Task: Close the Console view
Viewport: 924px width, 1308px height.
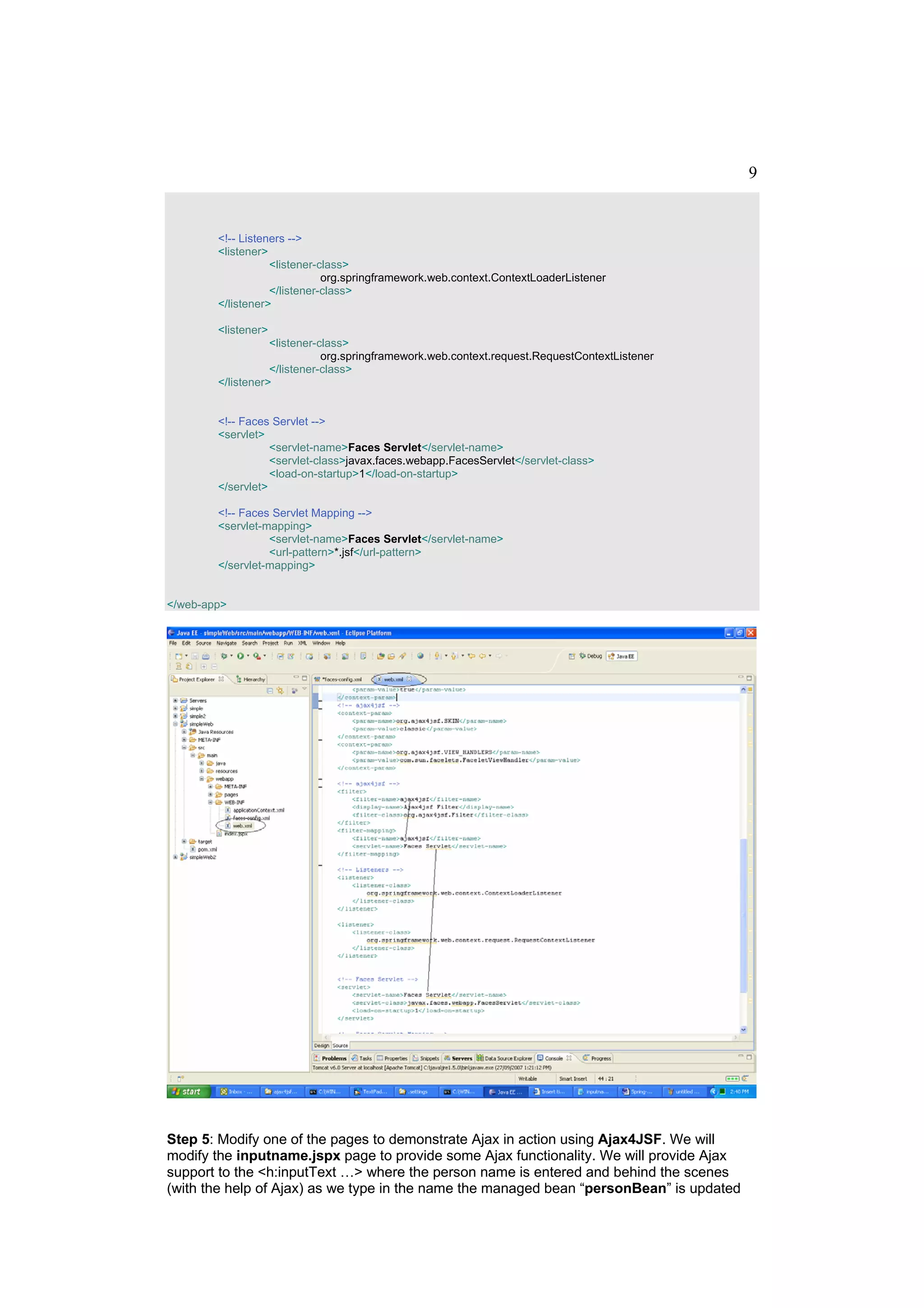Action: [569, 1058]
